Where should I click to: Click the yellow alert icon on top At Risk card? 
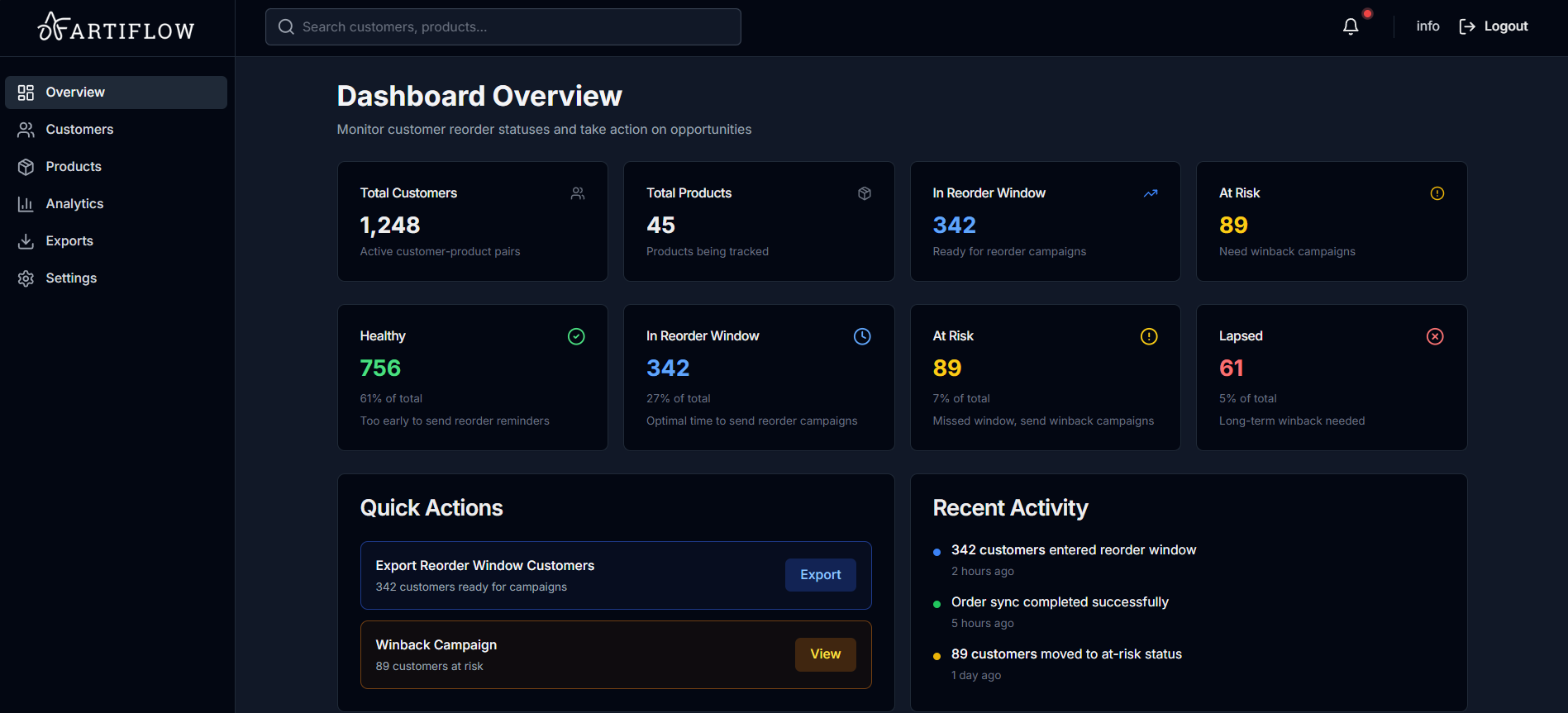pyautogui.click(x=1437, y=193)
